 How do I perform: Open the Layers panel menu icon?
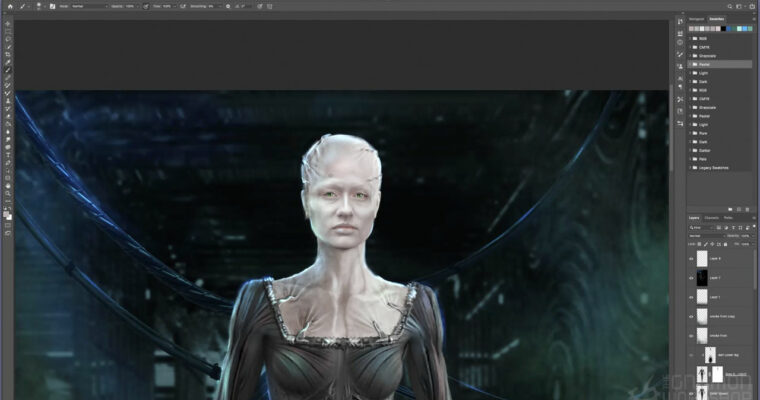tap(754, 218)
